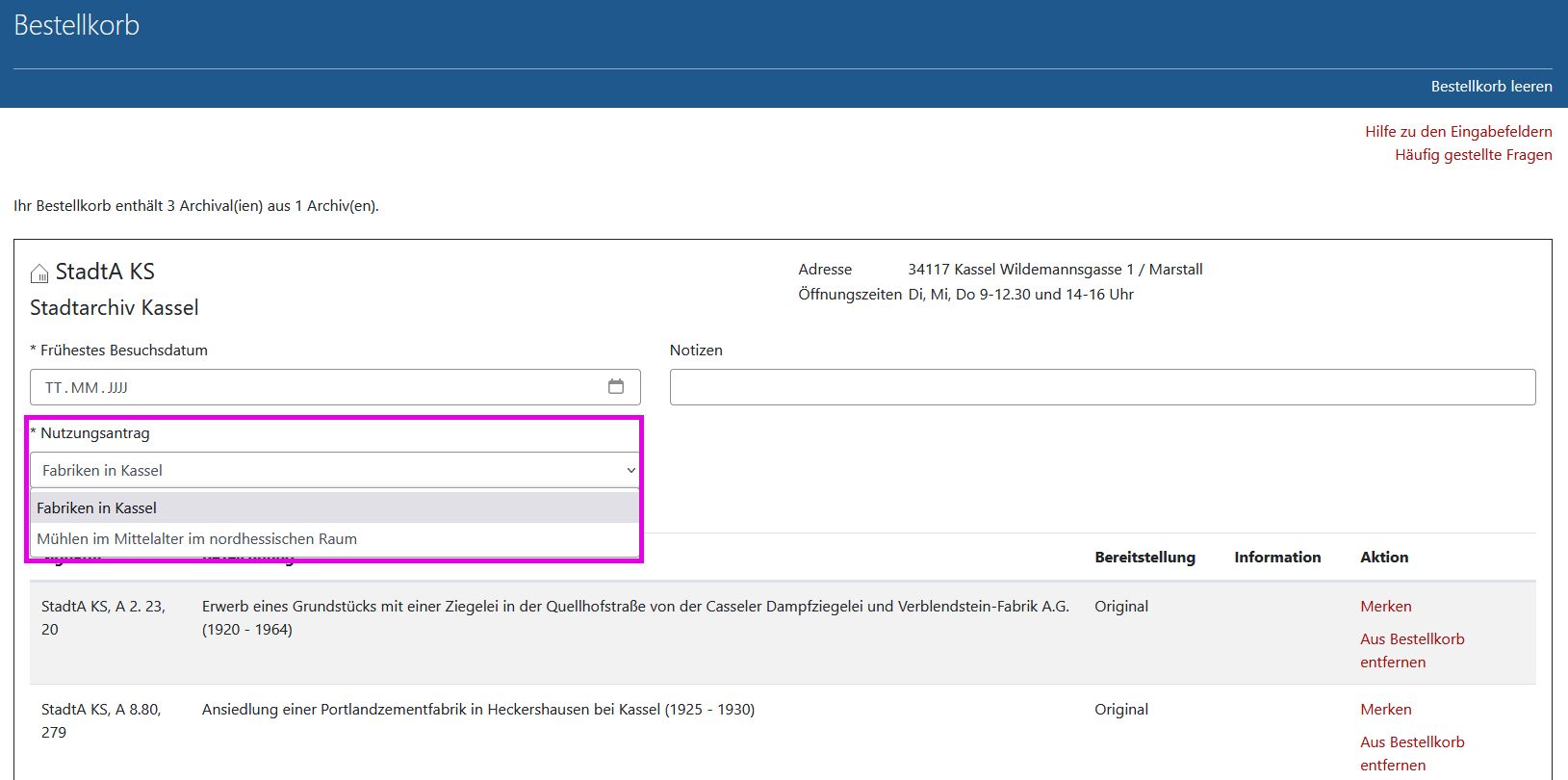The width and height of the screenshot is (1568, 780).
Task: Click 'Ansiedlung einer Portlandzementfabrik in Heckershausen' title
Action: pyautogui.click(x=478, y=710)
